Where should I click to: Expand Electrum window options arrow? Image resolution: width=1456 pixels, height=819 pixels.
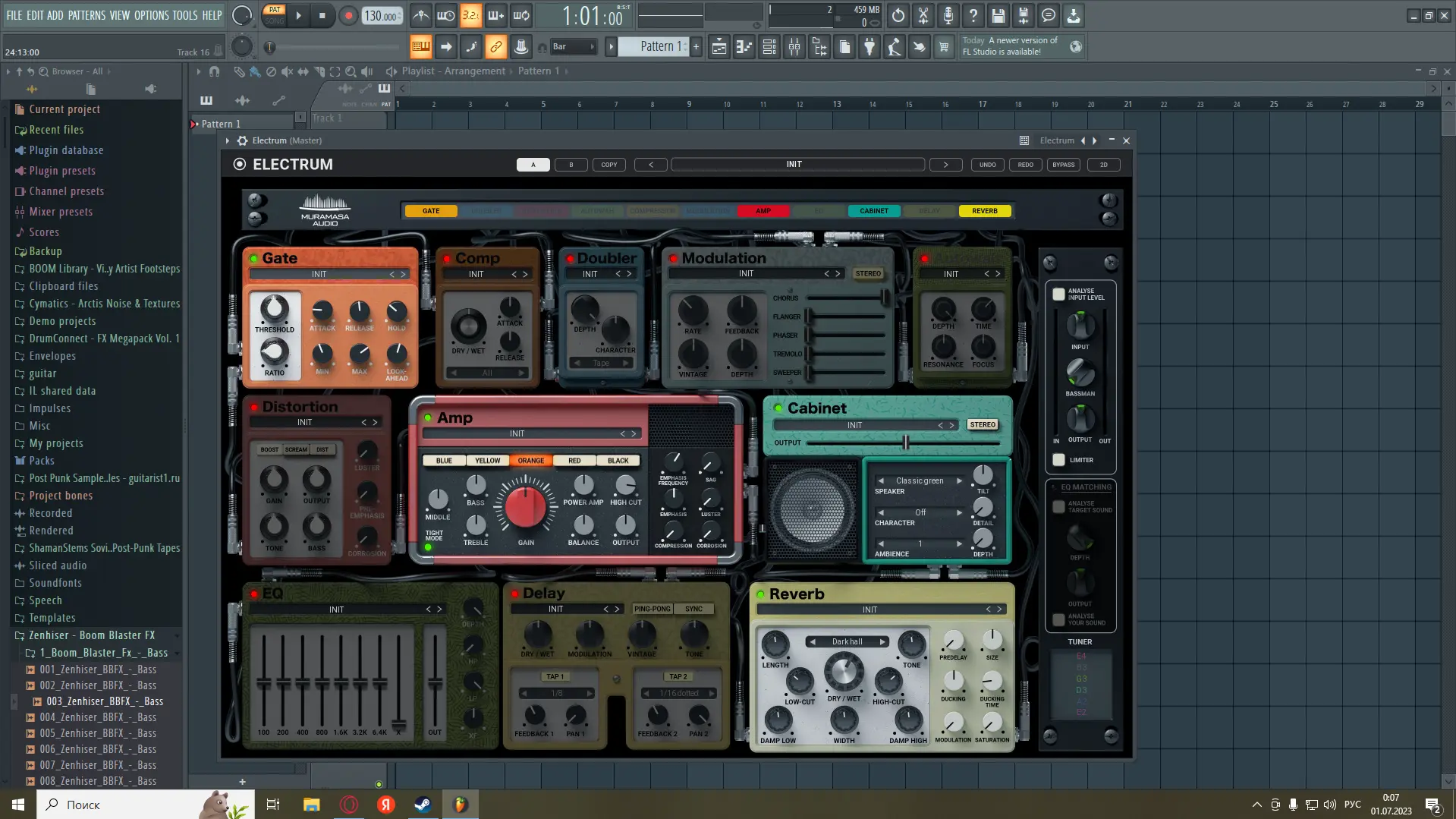point(227,140)
